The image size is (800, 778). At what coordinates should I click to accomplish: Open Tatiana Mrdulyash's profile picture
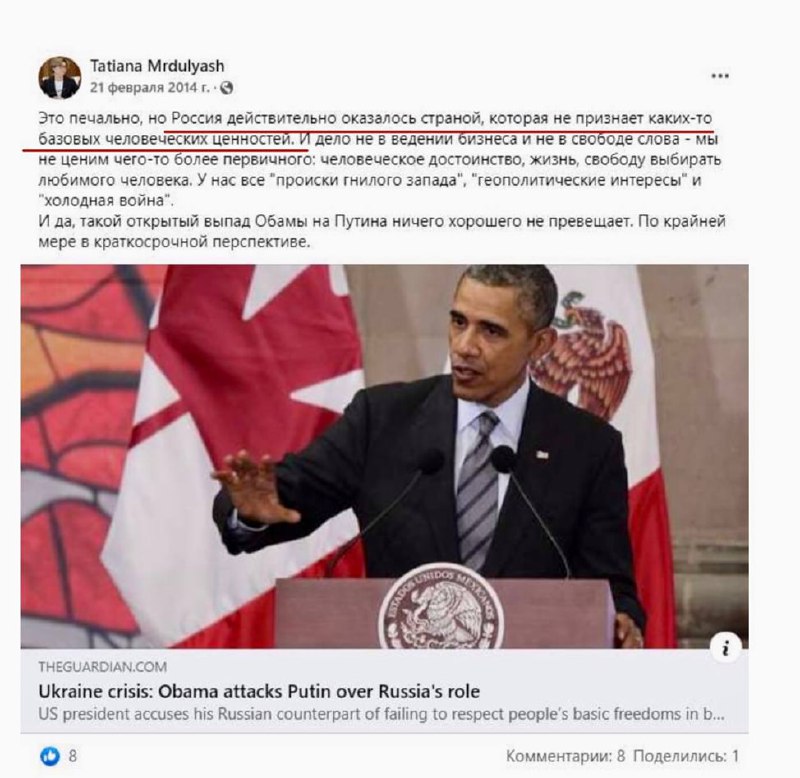(60, 78)
